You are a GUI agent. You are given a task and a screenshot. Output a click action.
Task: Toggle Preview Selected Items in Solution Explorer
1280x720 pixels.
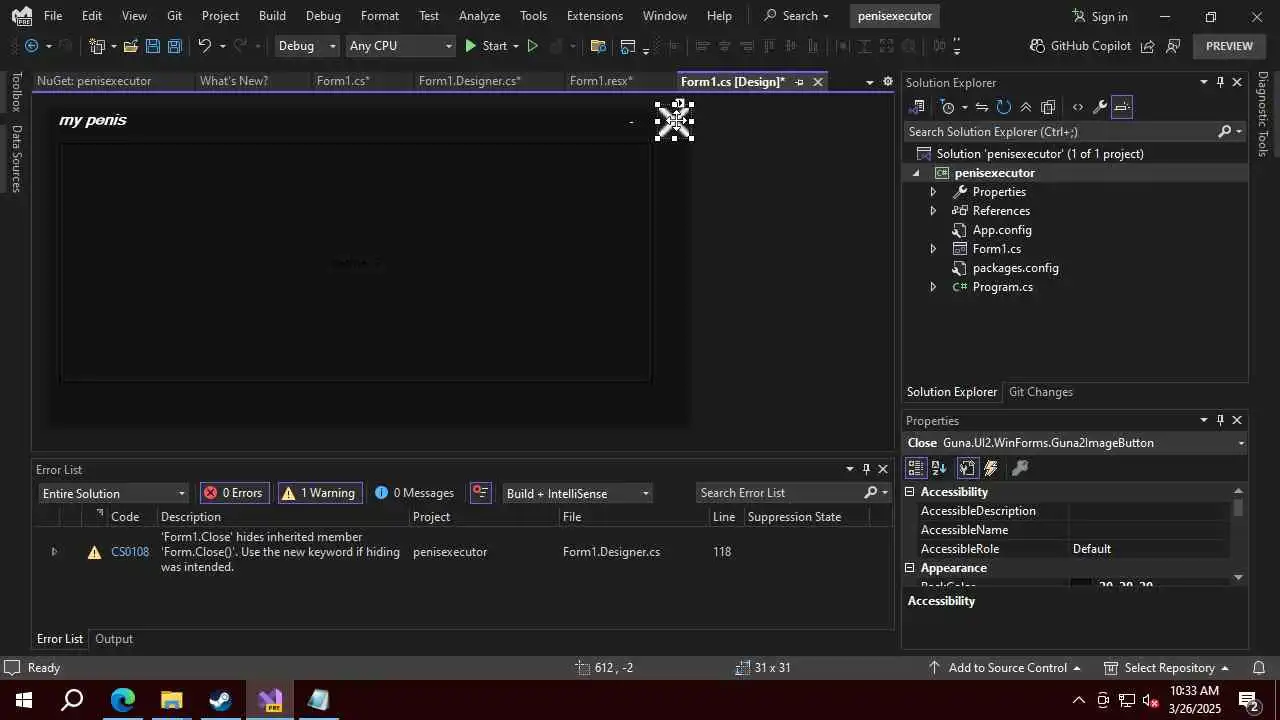point(1122,107)
